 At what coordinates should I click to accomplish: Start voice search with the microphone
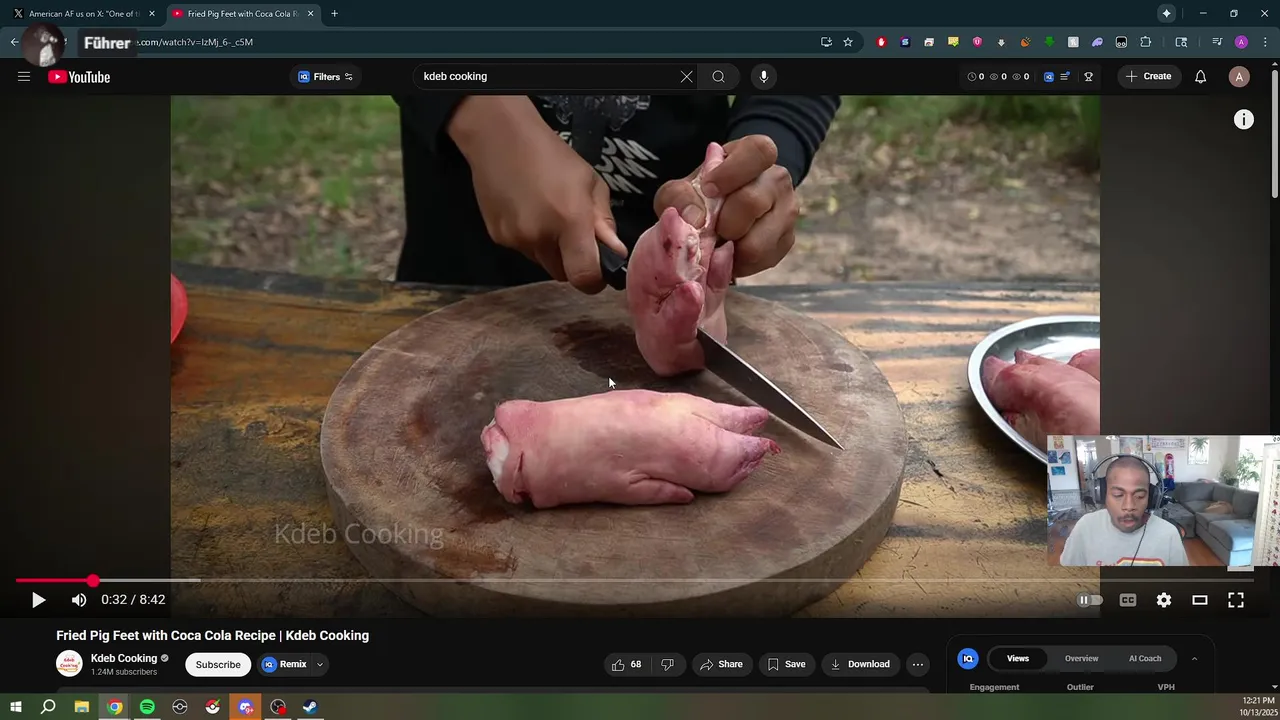pos(763,77)
